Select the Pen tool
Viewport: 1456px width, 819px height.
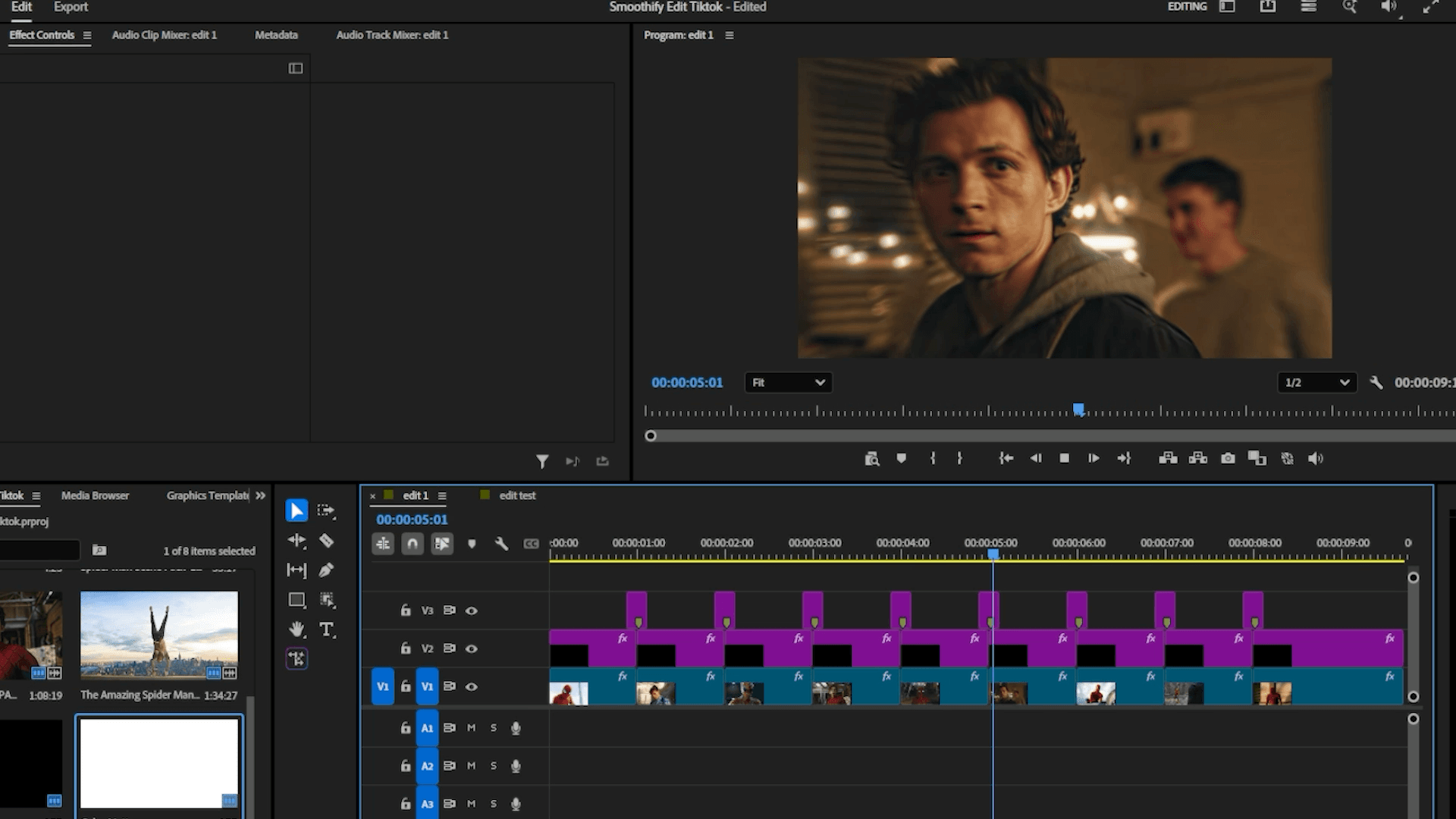[x=326, y=570]
